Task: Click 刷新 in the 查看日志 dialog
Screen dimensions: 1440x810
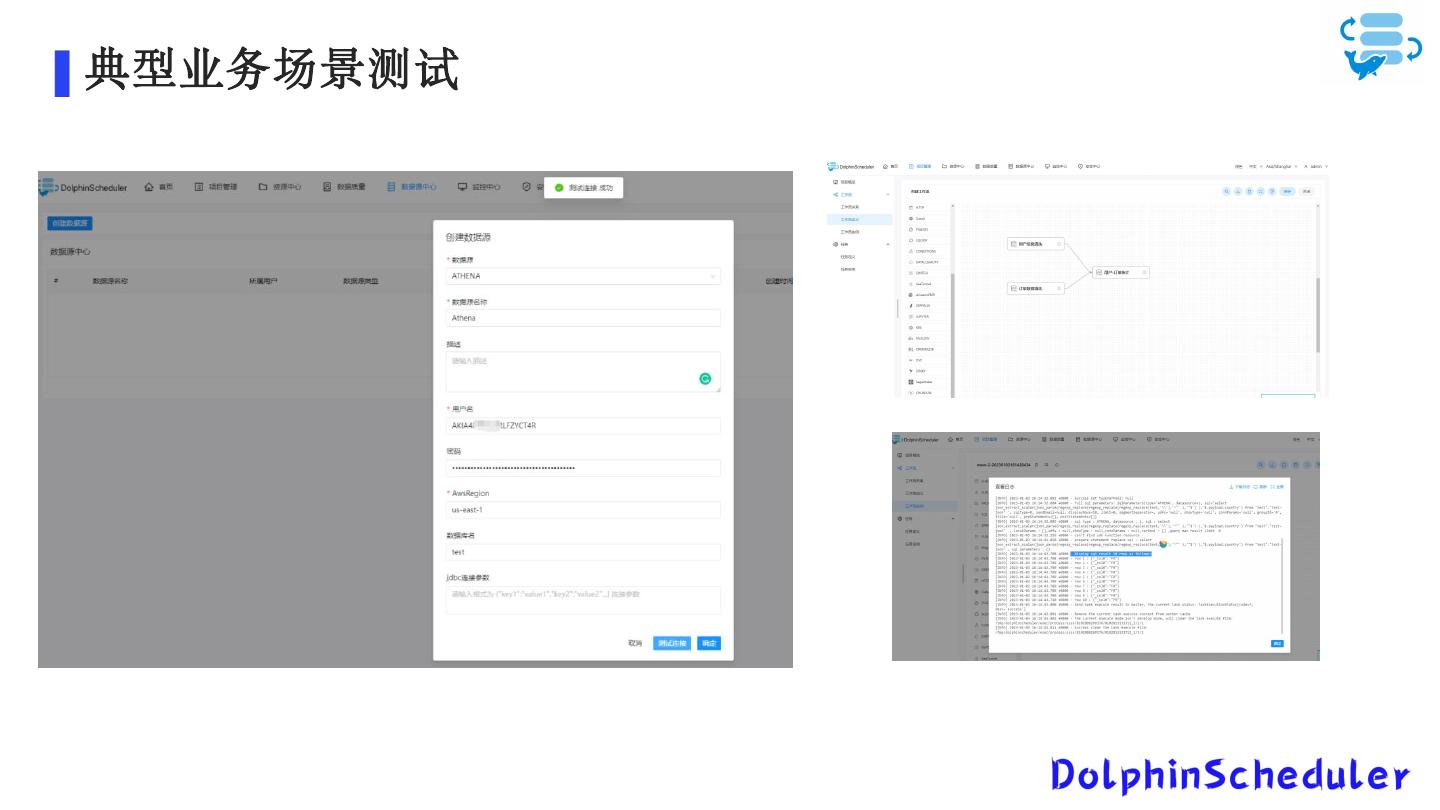Action: [x=1259, y=487]
